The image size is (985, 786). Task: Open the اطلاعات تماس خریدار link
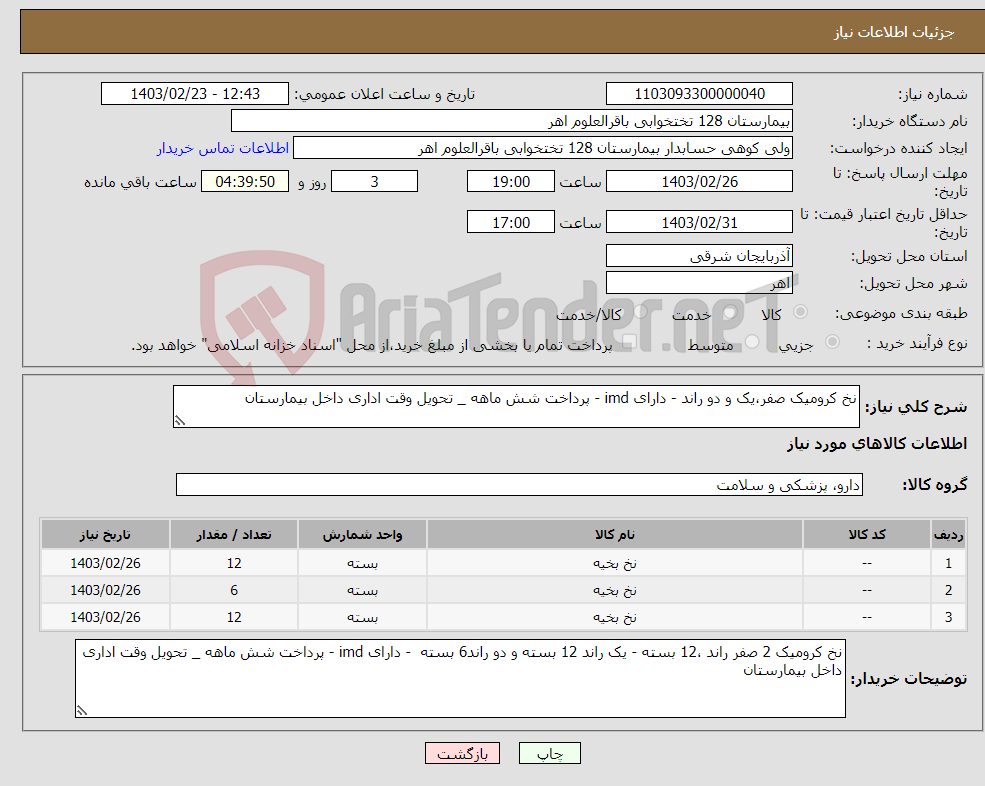pyautogui.click(x=223, y=148)
